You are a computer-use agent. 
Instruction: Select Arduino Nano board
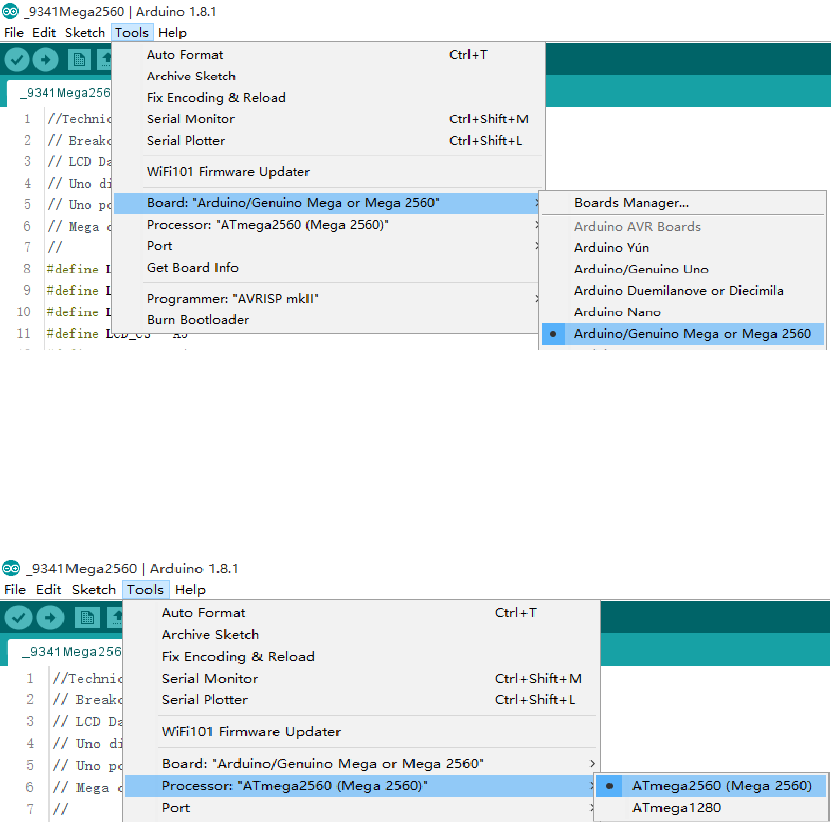[683, 312]
